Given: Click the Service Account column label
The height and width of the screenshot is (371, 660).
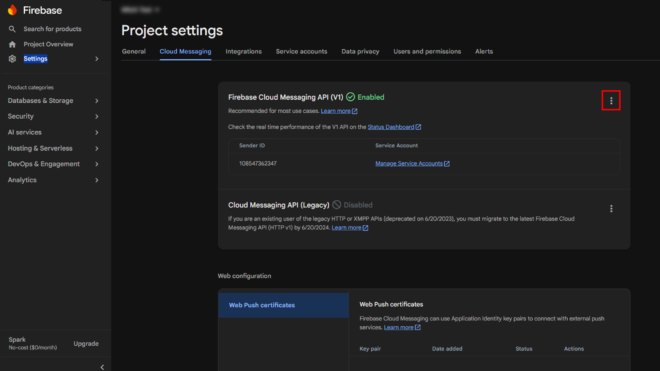Looking at the screenshot, I should (x=397, y=146).
